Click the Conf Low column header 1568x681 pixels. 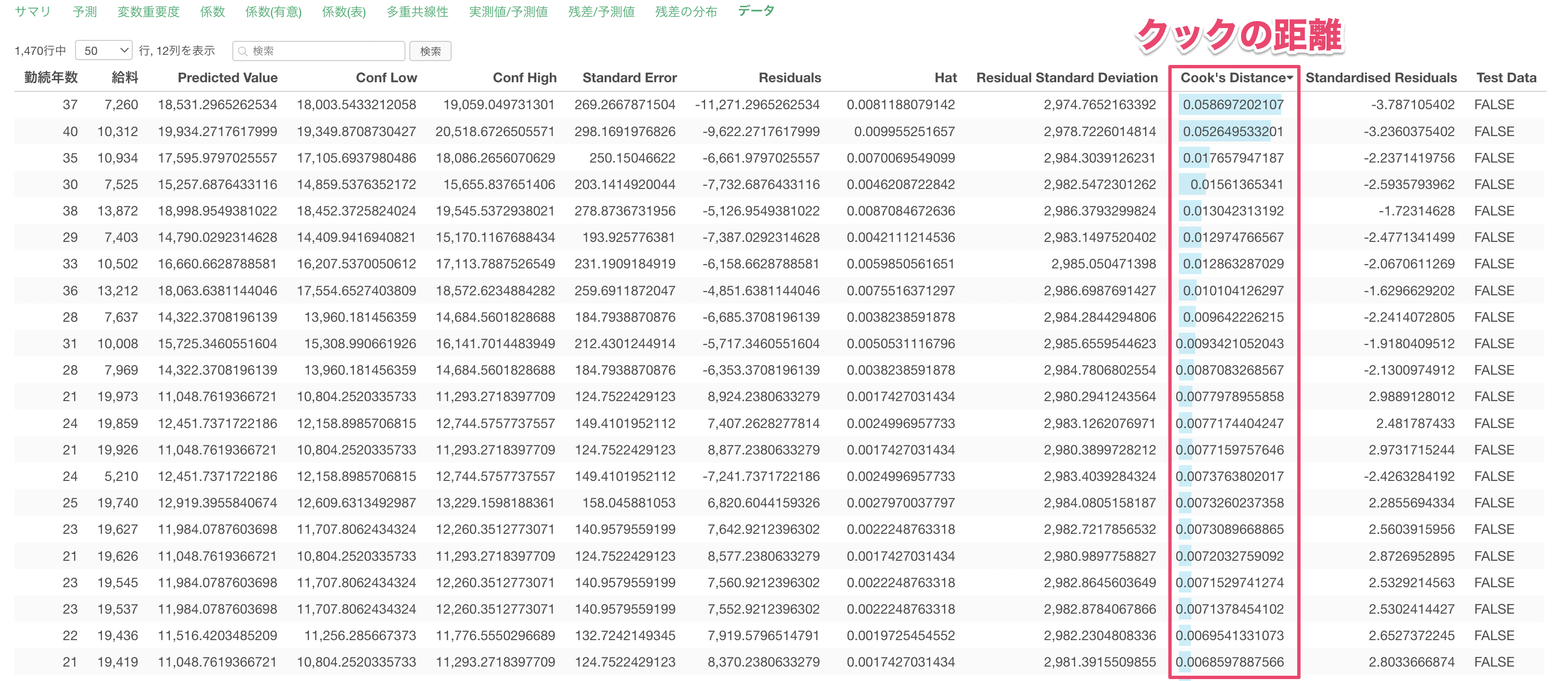point(387,77)
